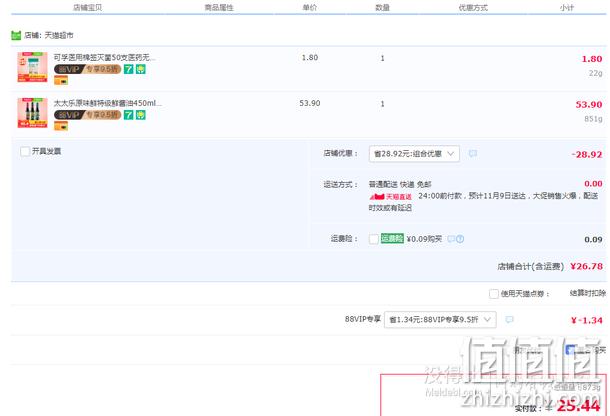610x416 pixels.
Task: Click the Tmall supermarket store icon
Action: 16,35
